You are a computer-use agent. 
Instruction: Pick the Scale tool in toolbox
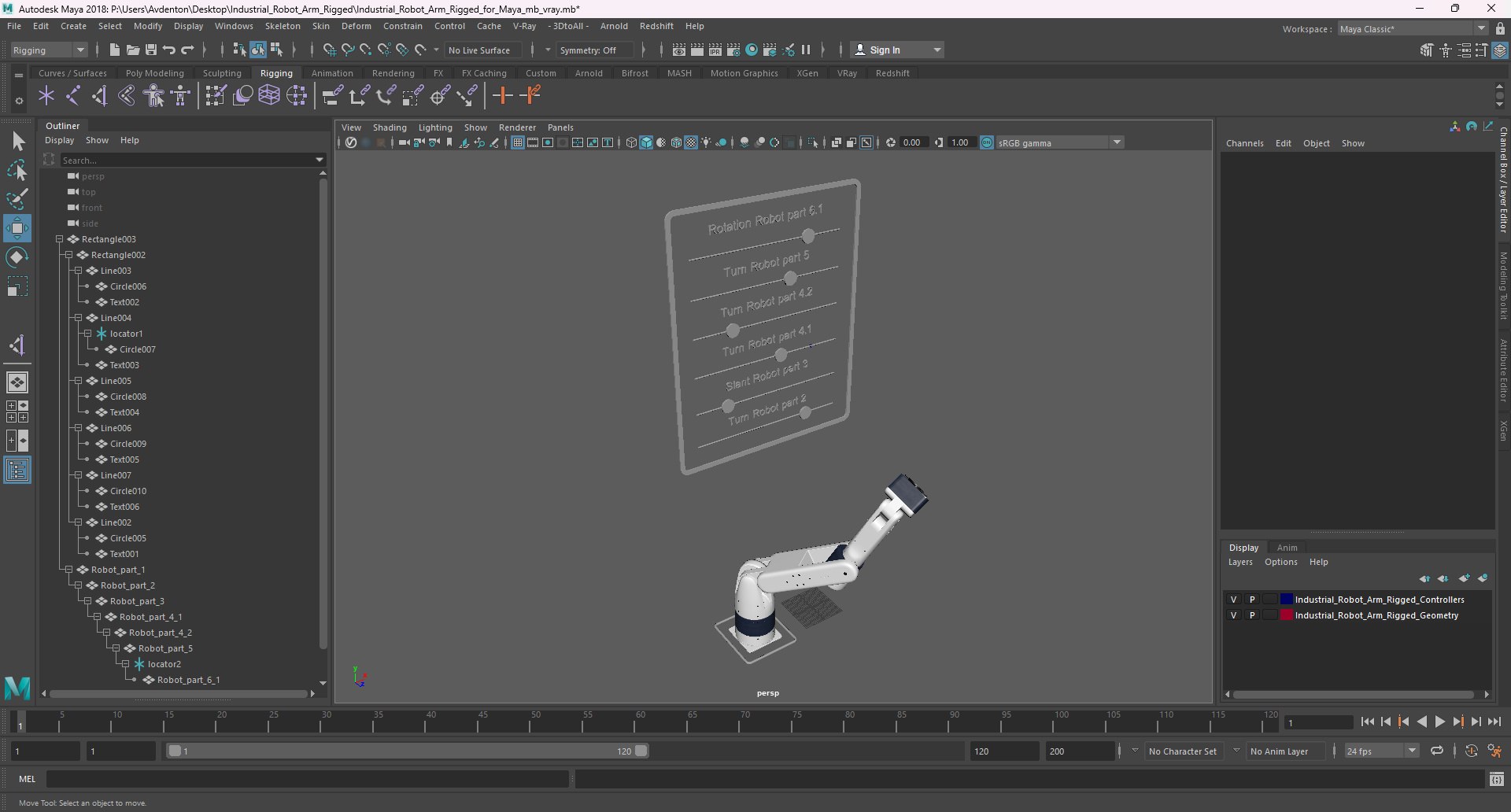click(x=17, y=286)
